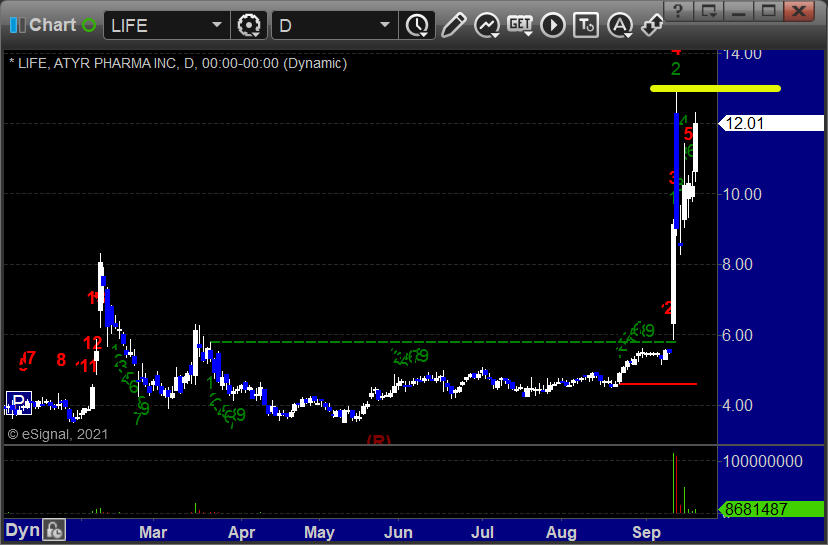828x545 pixels.
Task: Click the Jul label on time axis
Action: (x=482, y=532)
